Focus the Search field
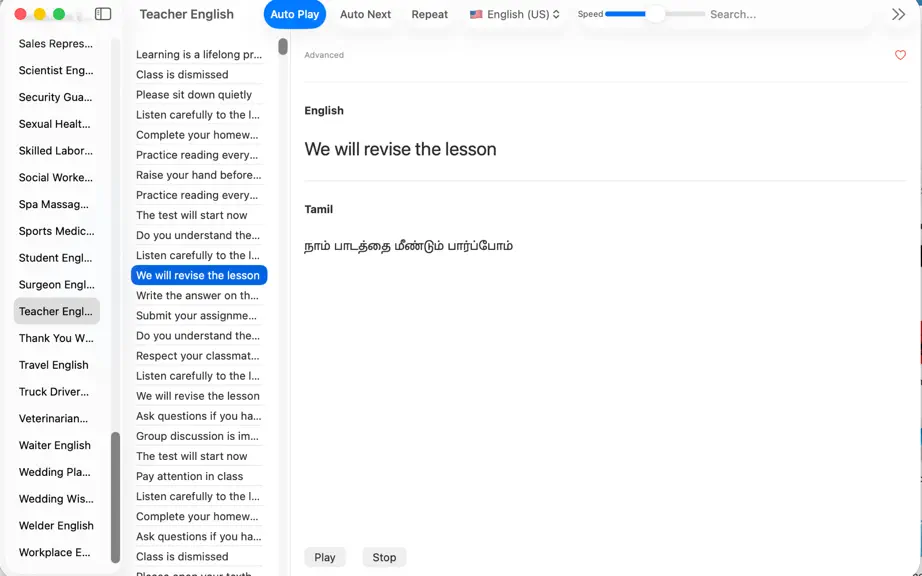 coord(788,14)
